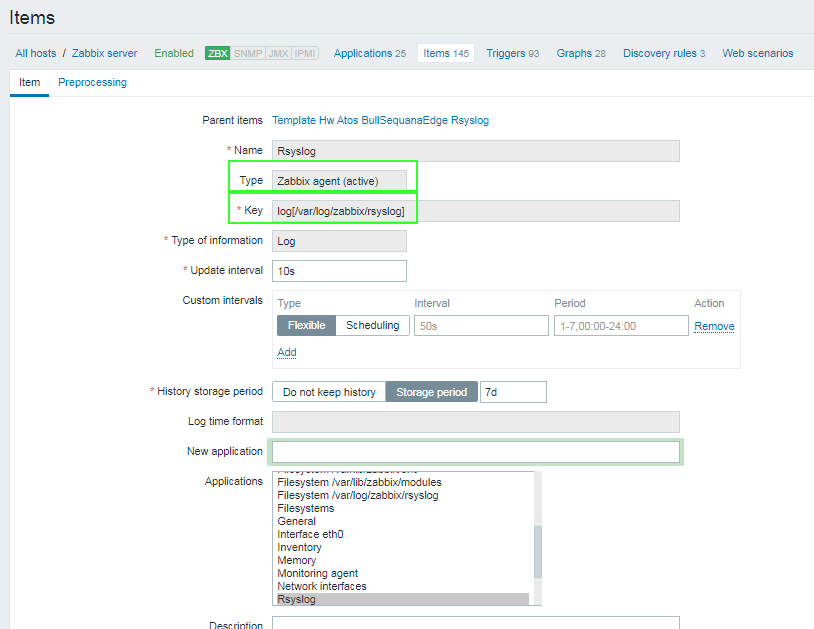Select highlighted Rsyslog application

coord(403,599)
